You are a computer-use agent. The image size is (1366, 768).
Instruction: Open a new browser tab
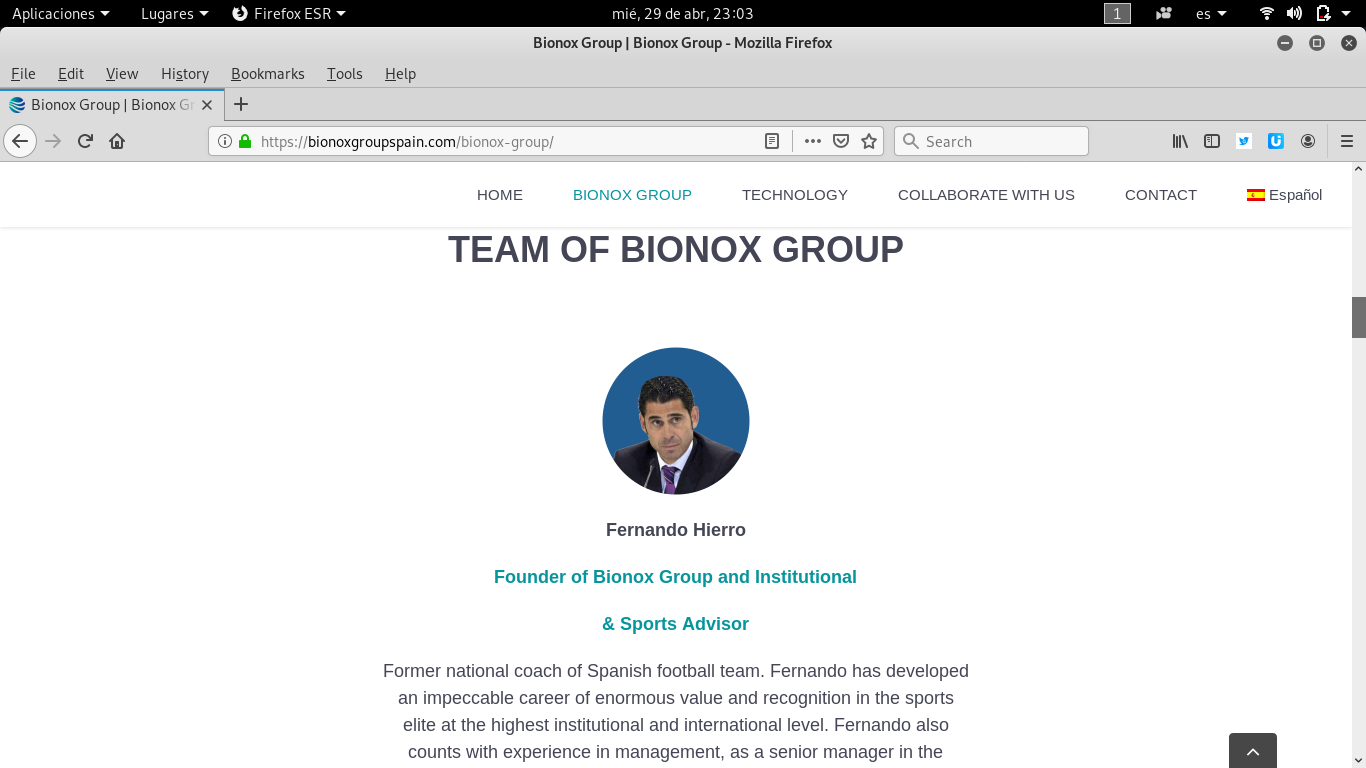[241, 104]
